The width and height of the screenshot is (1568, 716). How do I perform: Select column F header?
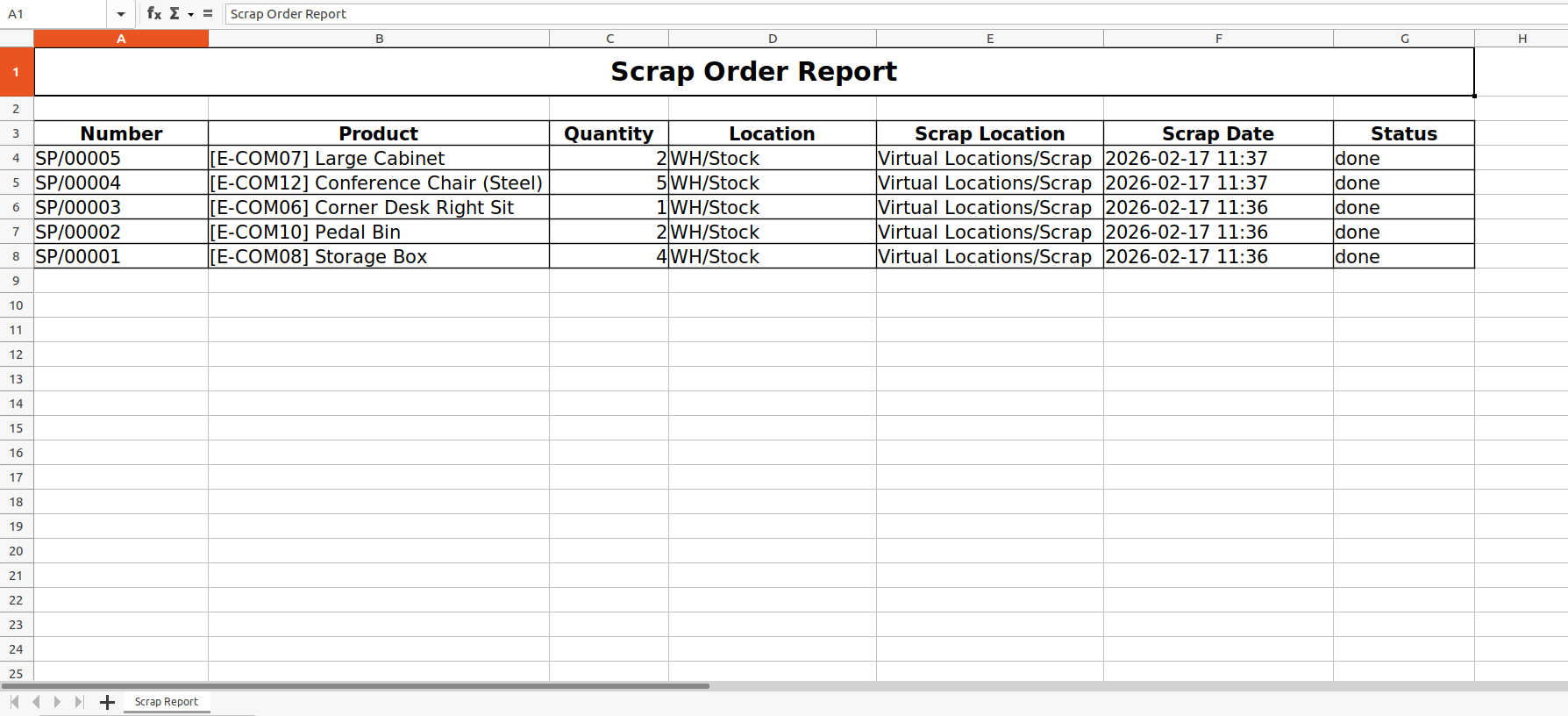pos(1218,39)
